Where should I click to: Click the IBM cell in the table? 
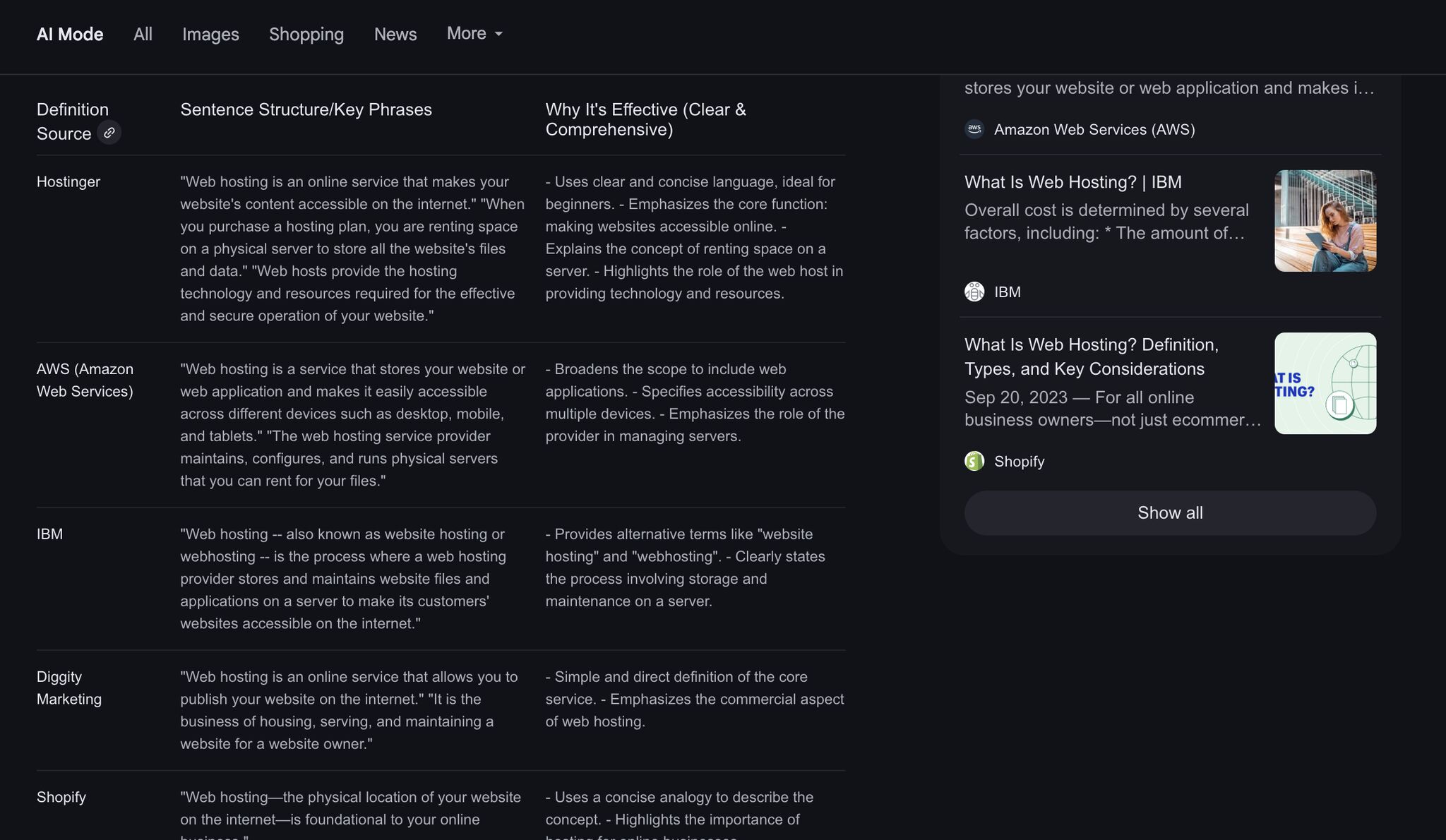(x=49, y=534)
